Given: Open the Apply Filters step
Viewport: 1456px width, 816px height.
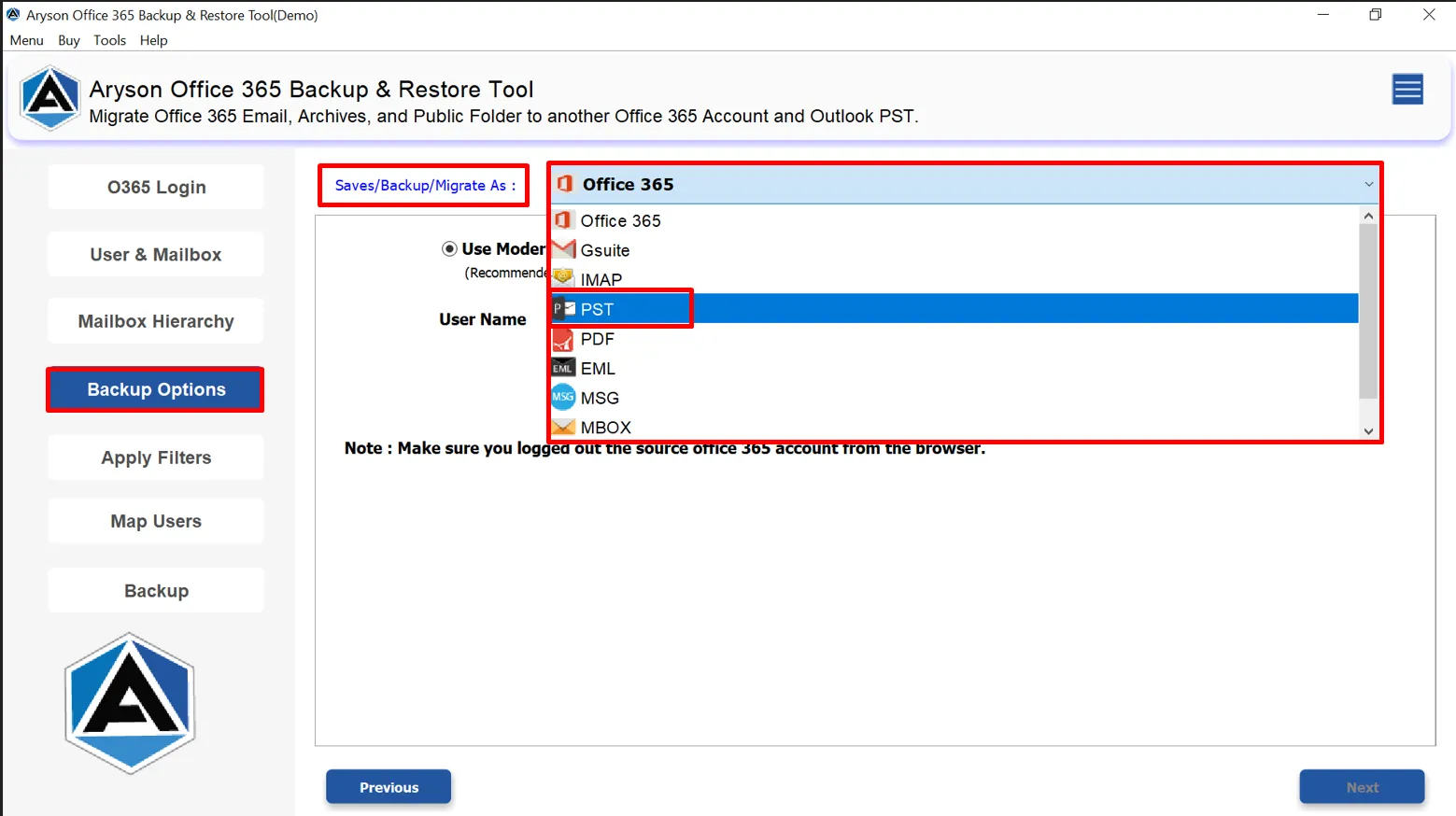Looking at the screenshot, I should 156,457.
